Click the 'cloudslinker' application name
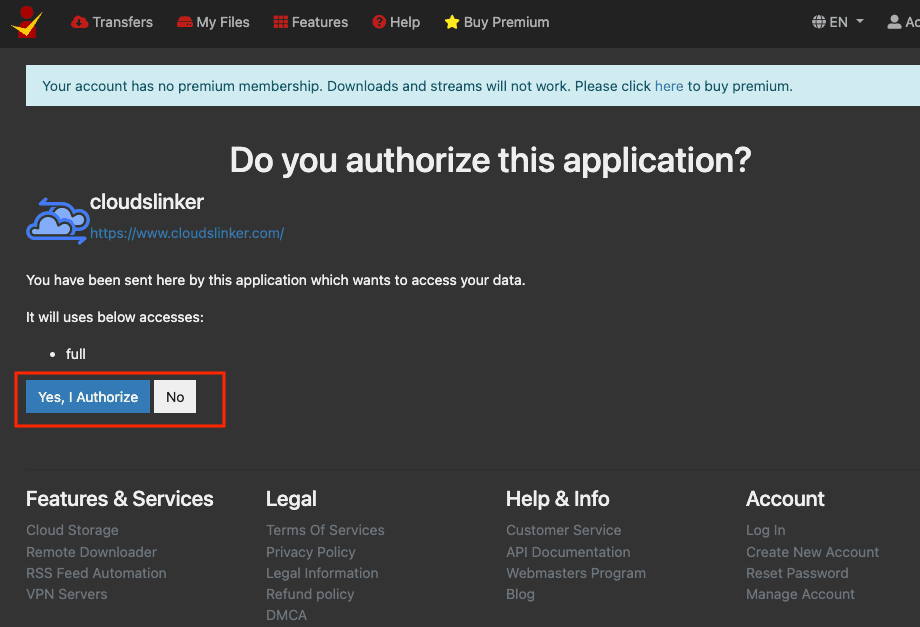This screenshot has height=627, width=920. click(147, 202)
